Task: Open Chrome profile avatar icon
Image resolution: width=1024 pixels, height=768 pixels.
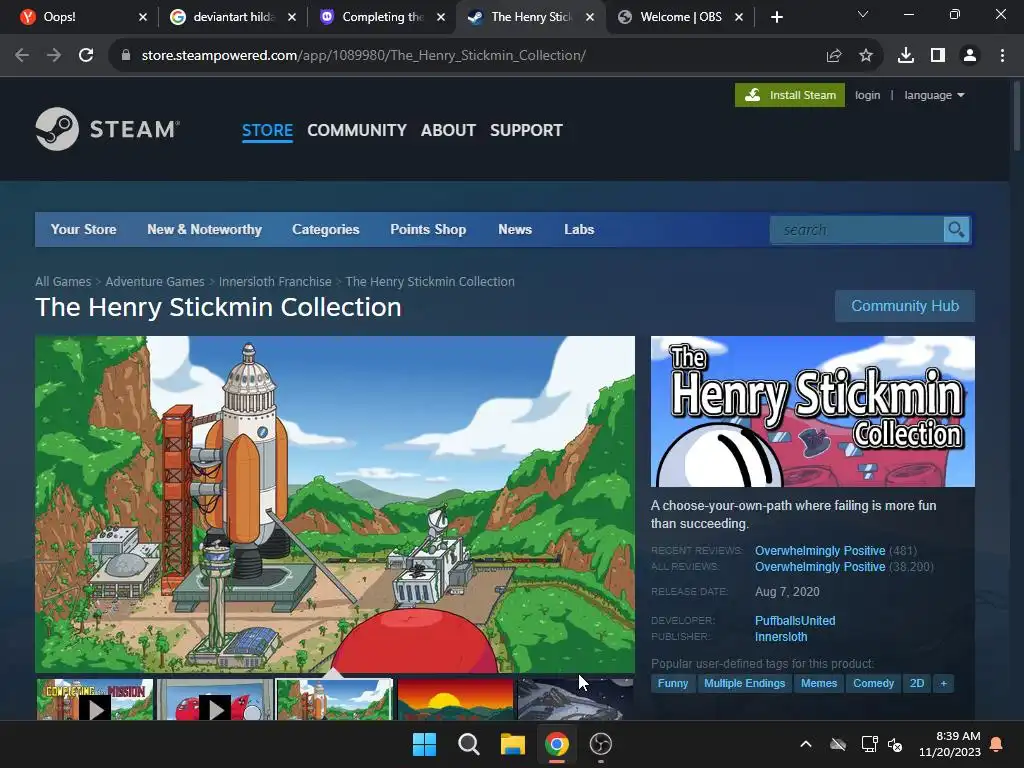Action: 970,56
